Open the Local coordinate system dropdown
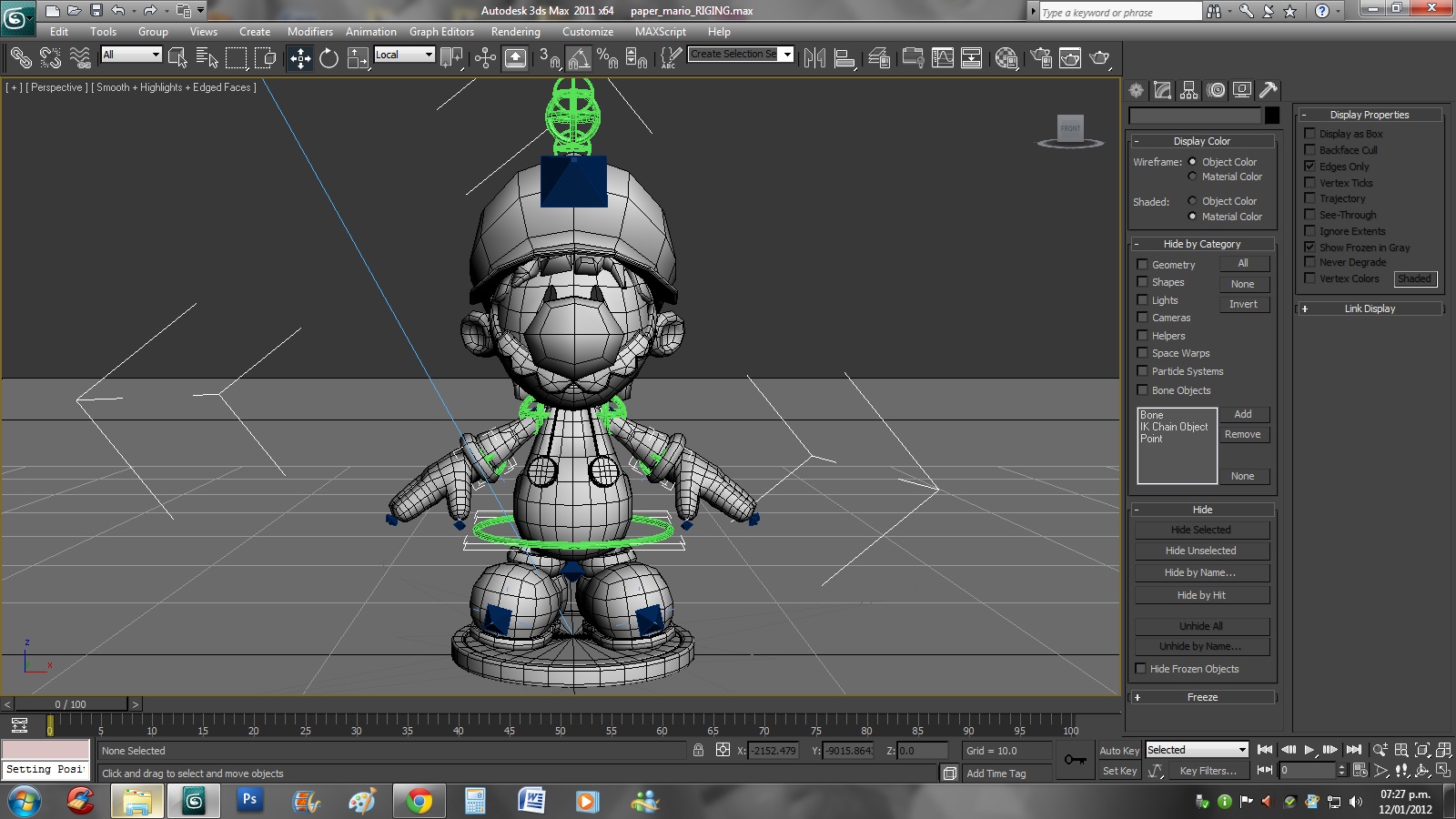Viewport: 1456px width, 819px height. 404,55
